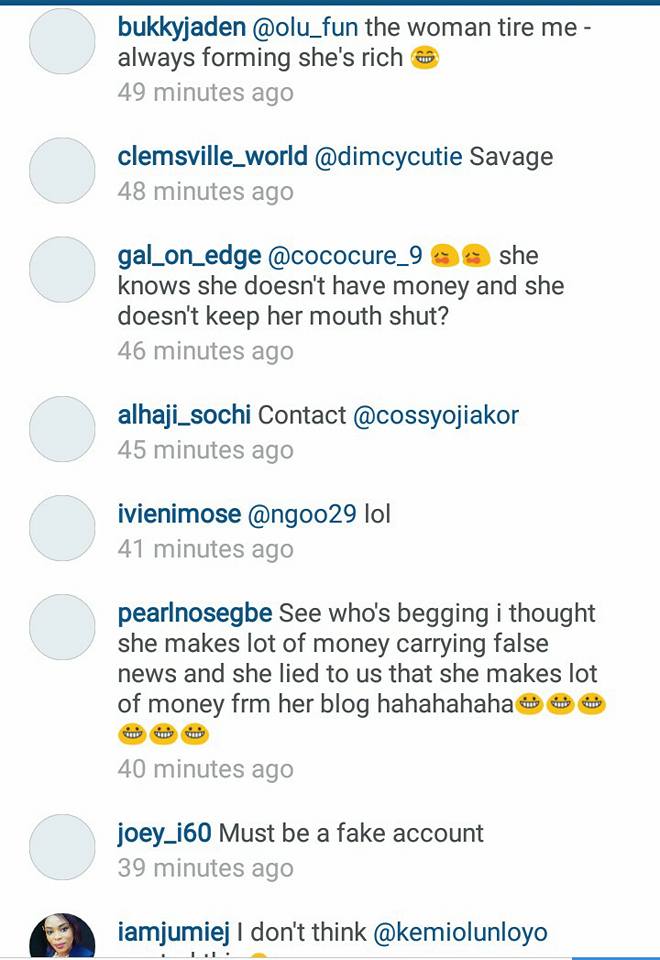Open gal_on_edge's avatar picture
The image size is (660, 960).
(x=62, y=269)
